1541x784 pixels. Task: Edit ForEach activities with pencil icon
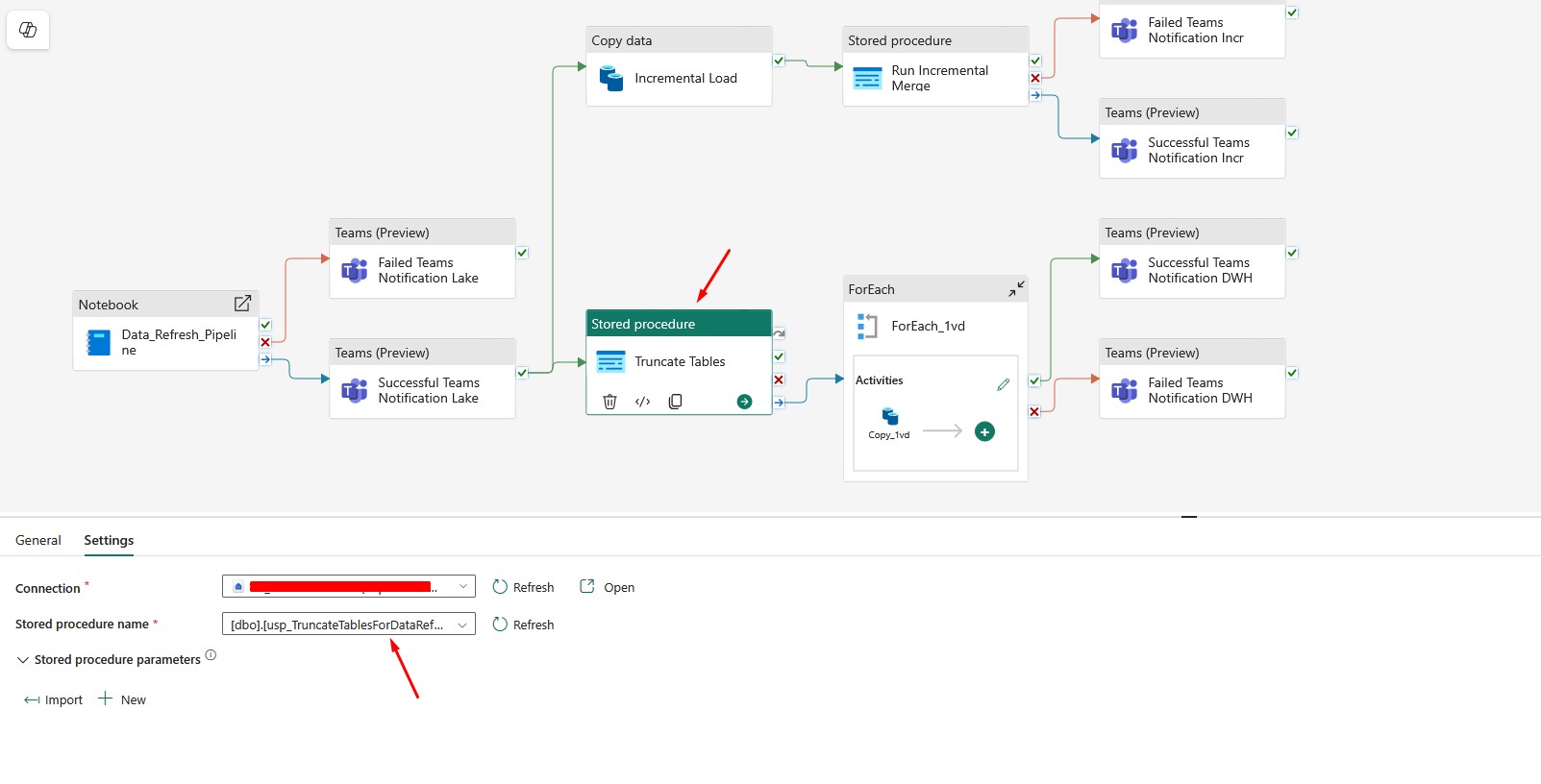point(1003,384)
